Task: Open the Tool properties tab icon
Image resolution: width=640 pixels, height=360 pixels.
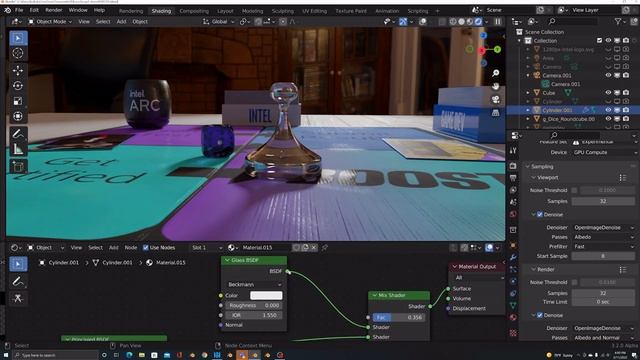Action: point(513,151)
